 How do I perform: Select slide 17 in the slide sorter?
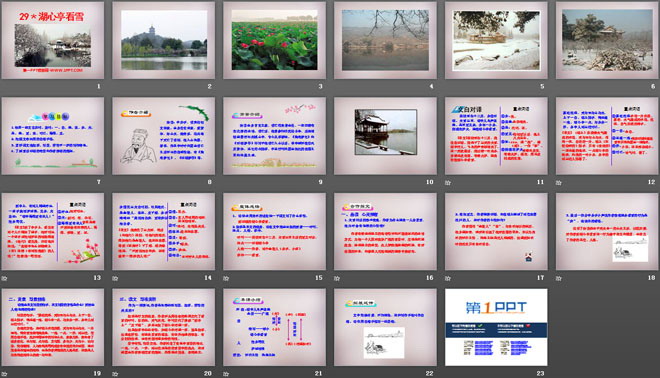click(496, 232)
